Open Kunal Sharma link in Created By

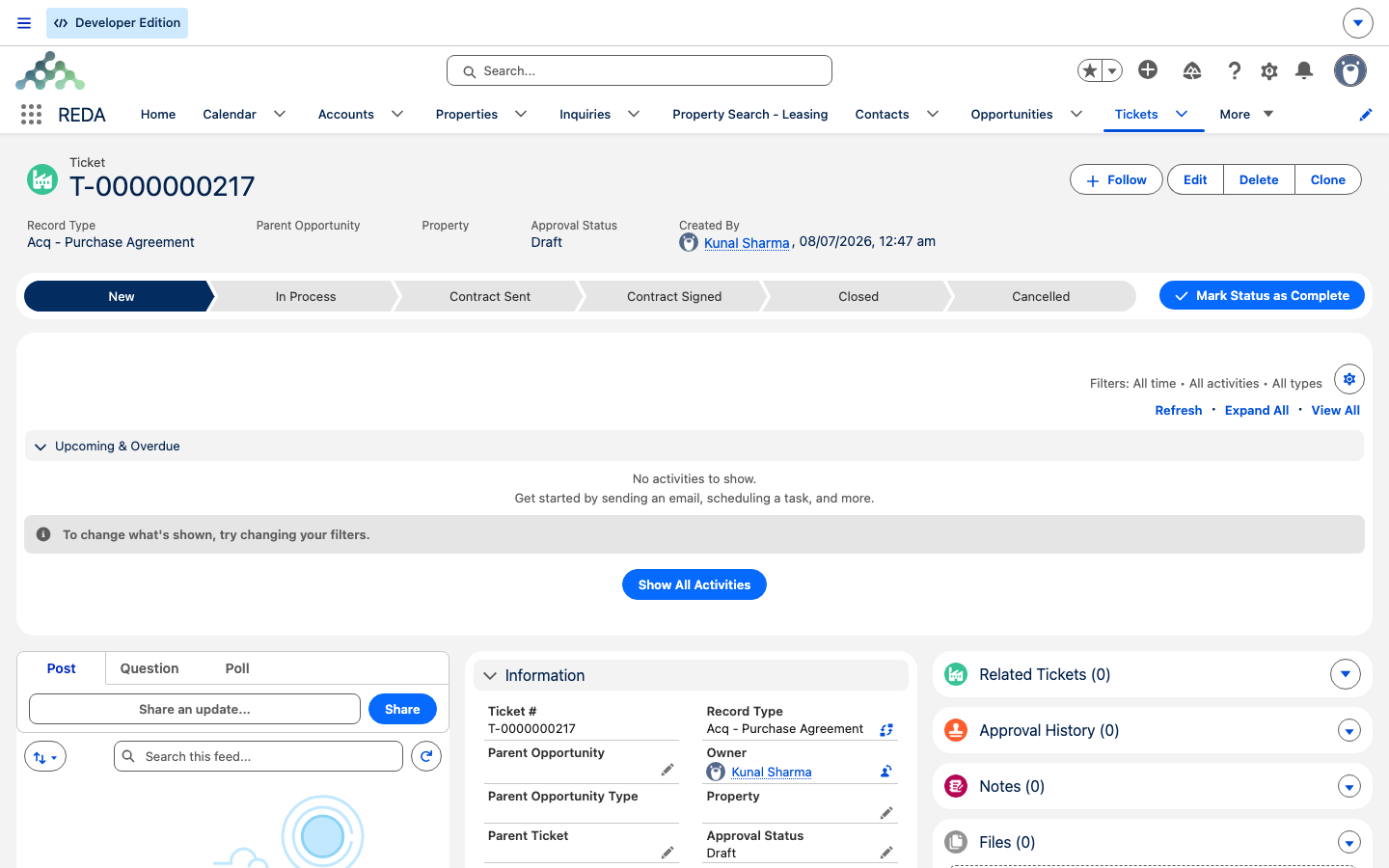[747, 243]
